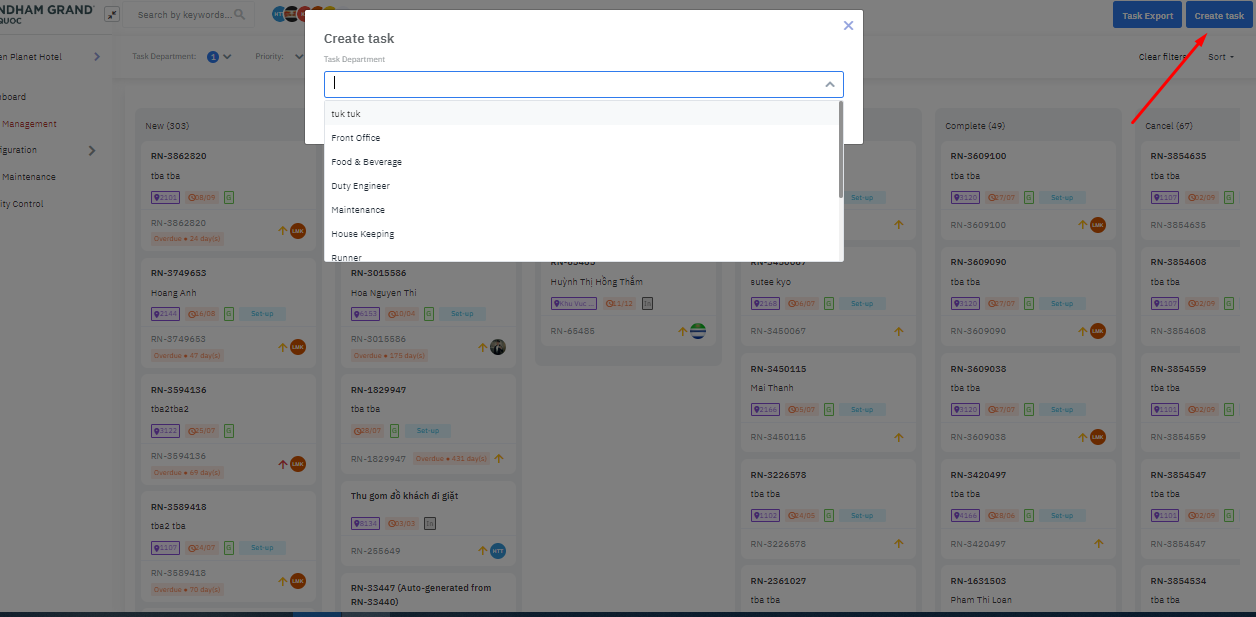The height and width of the screenshot is (617, 1256).
Task: Open task card RN-3862820 title
Action: click(179, 156)
